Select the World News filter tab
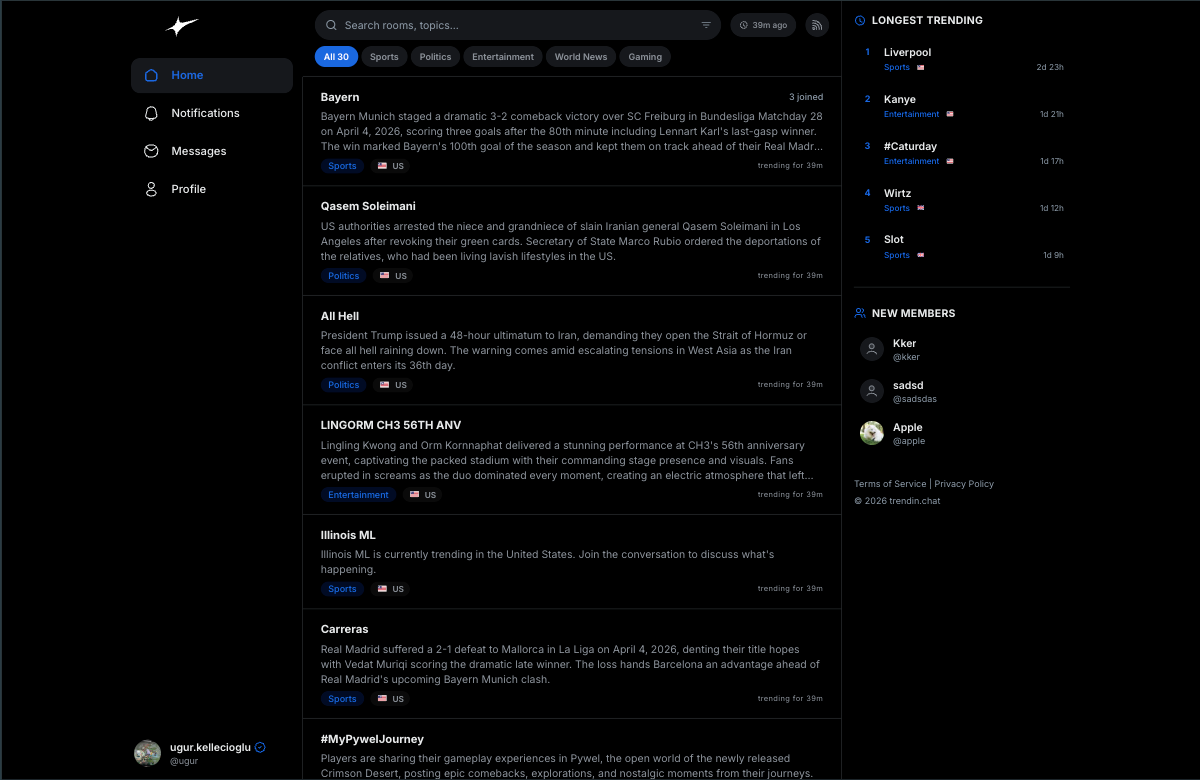The image size is (1200, 780). [x=581, y=57]
